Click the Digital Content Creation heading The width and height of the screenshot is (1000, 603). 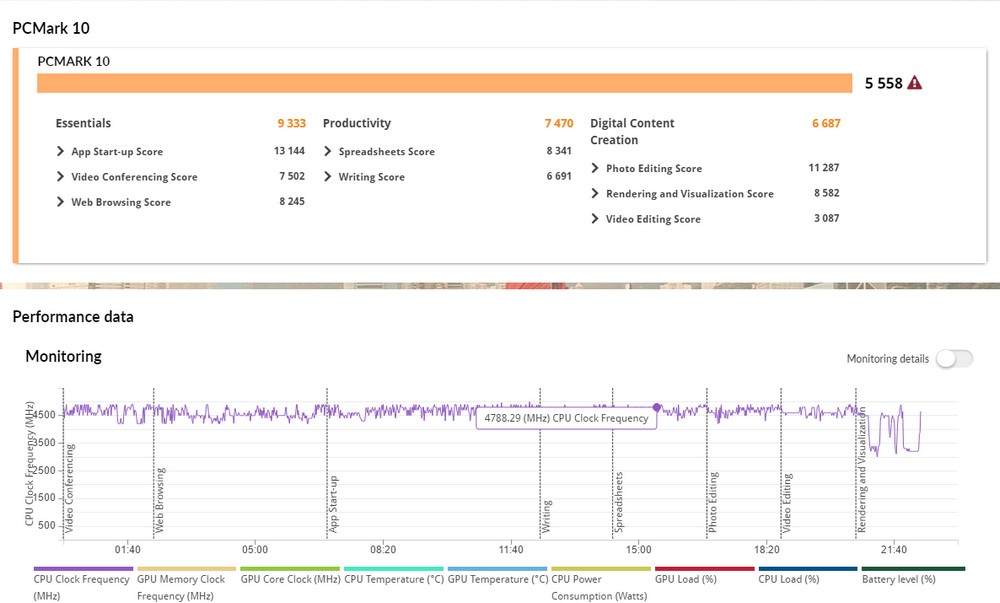point(632,131)
